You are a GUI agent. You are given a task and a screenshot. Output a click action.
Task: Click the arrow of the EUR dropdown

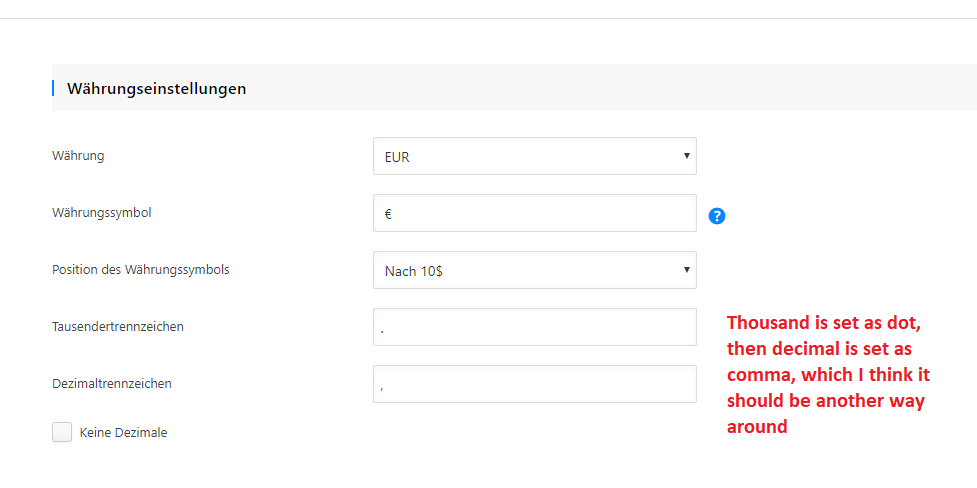pos(686,156)
